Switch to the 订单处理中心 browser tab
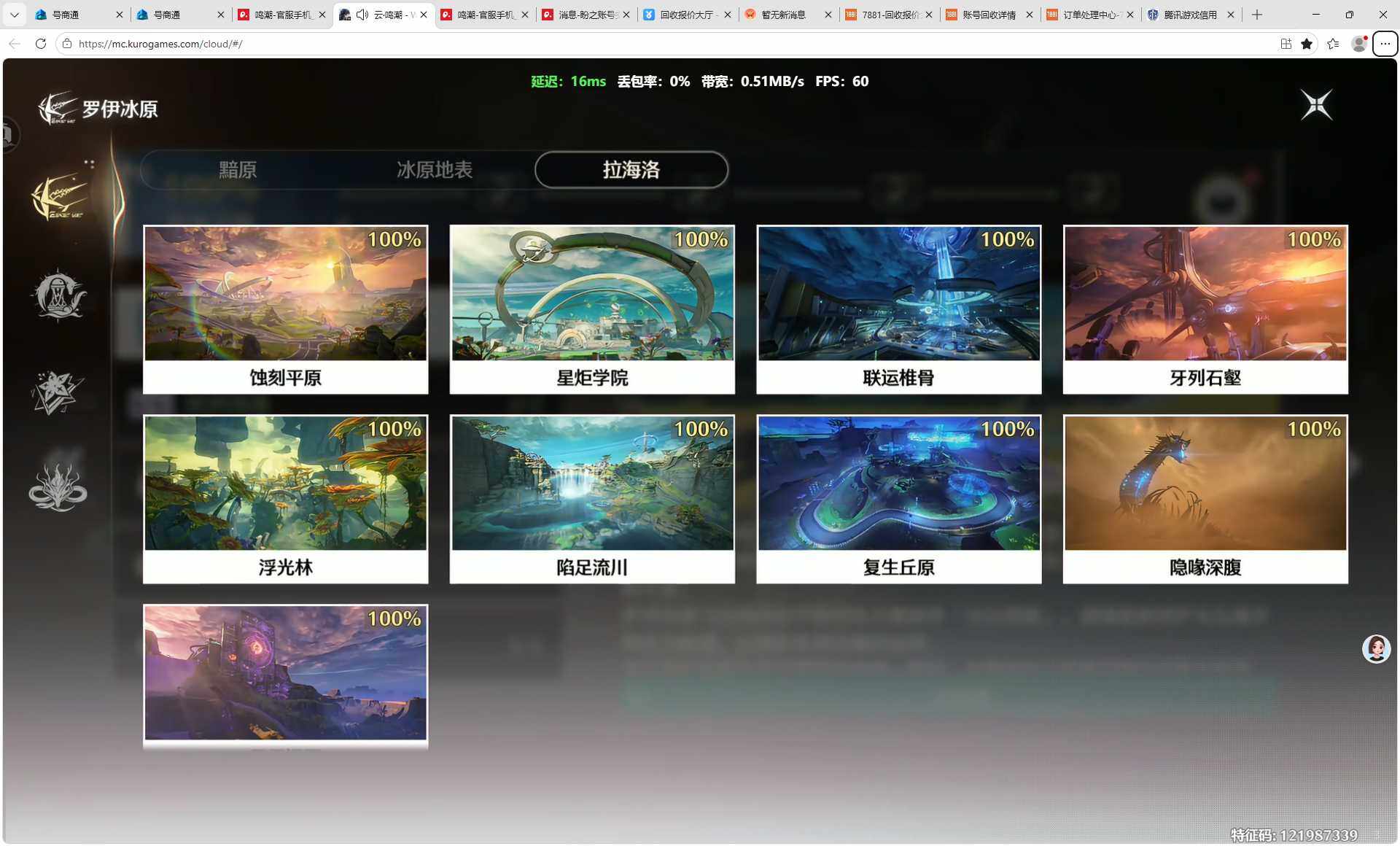Viewport: 1400px width, 846px height. tap(1089, 15)
